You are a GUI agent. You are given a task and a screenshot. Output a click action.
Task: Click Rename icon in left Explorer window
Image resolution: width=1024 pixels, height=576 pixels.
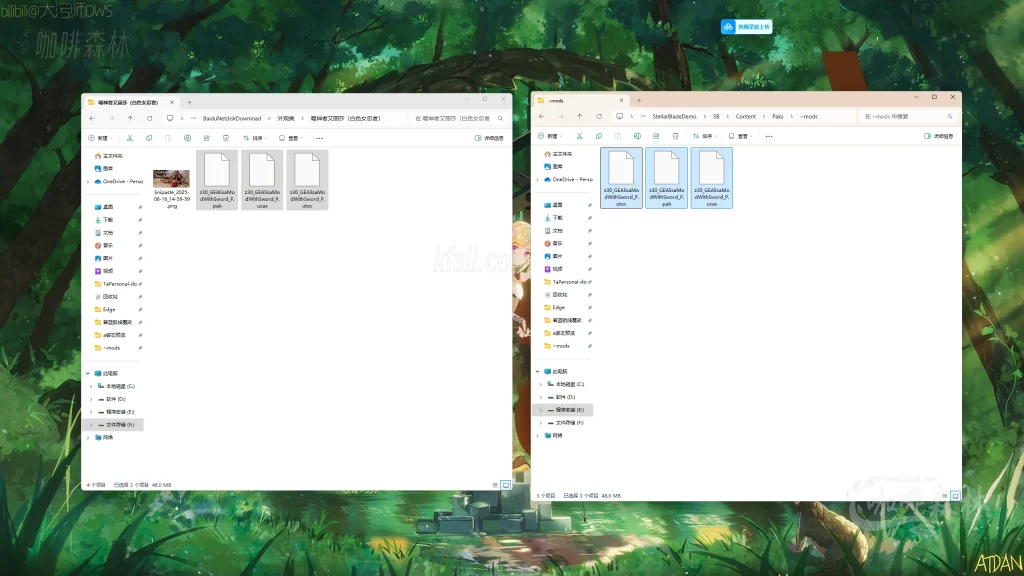[x=187, y=138]
